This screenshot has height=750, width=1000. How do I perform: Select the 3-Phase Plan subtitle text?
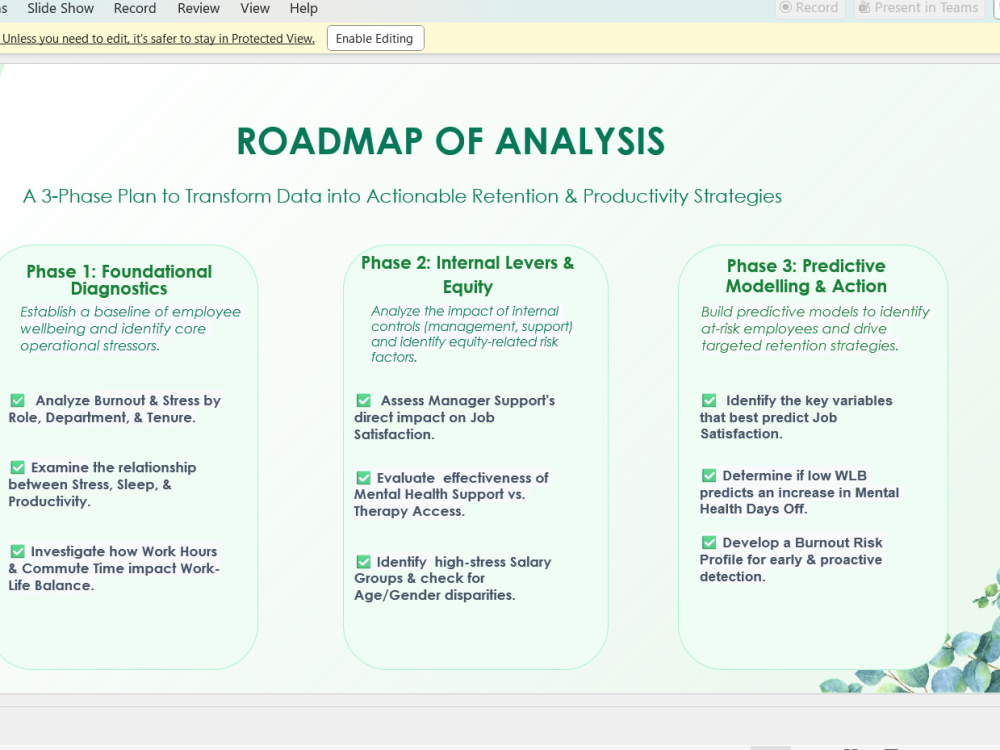(402, 196)
